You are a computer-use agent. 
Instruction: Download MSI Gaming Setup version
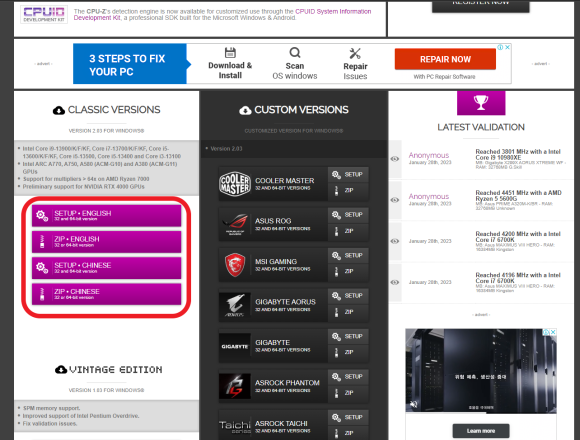[348, 255]
